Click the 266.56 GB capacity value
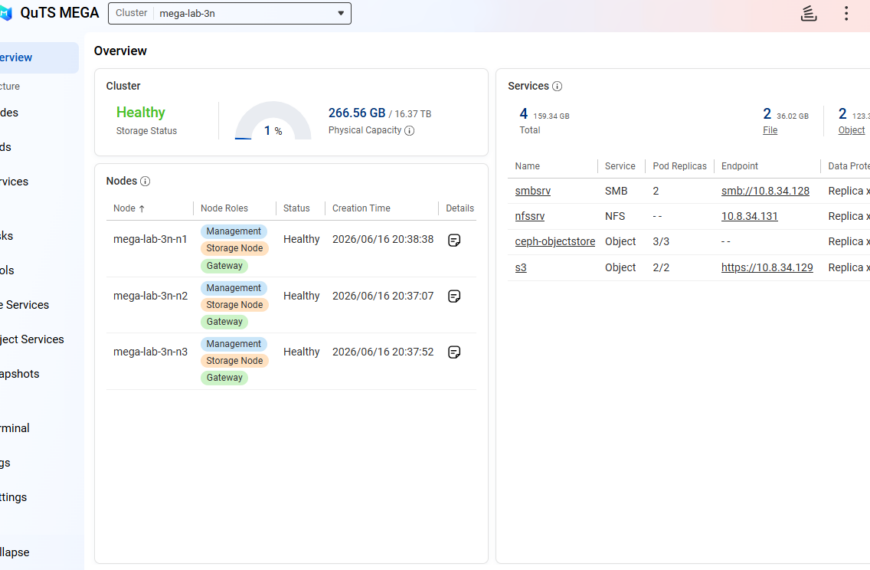 coord(357,113)
